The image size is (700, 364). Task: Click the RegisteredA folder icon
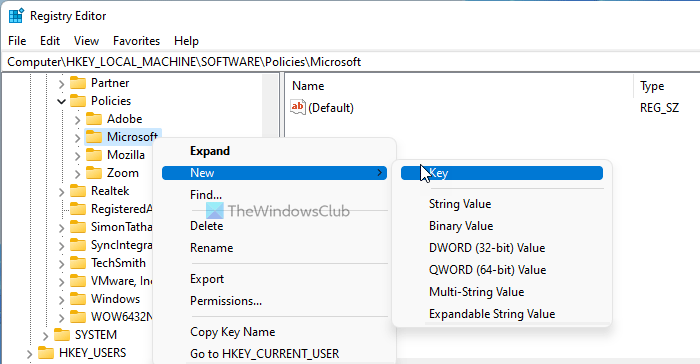[x=78, y=209]
